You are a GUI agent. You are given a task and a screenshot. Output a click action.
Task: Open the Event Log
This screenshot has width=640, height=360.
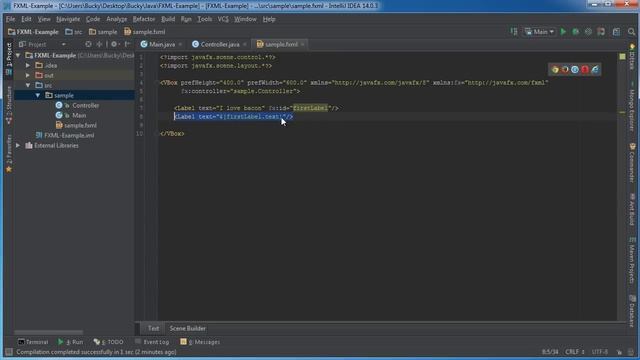pos(152,342)
